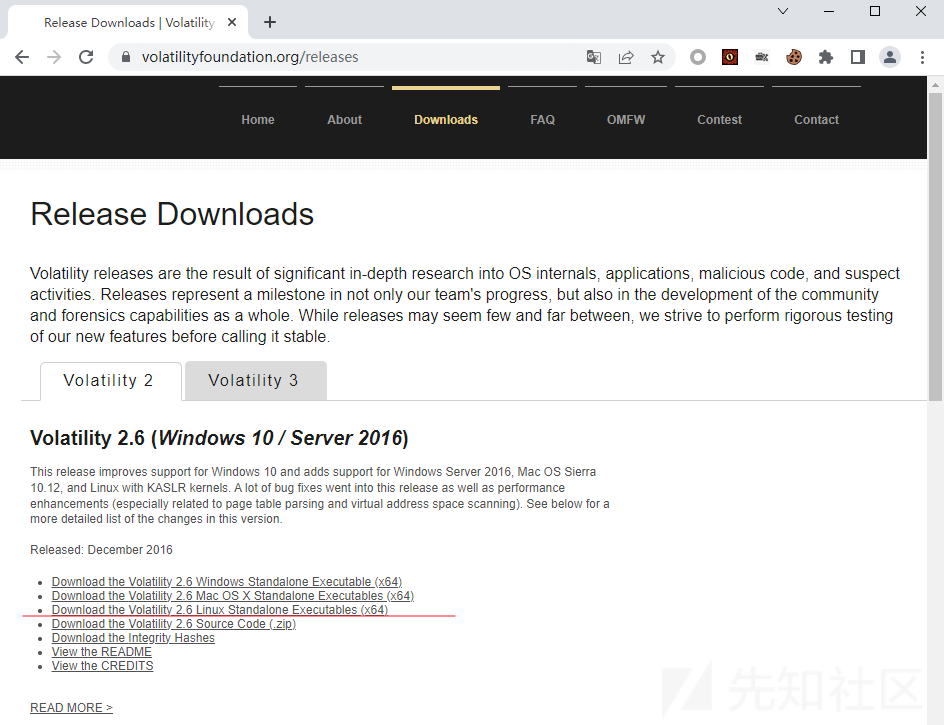This screenshot has height=725, width=944.
Task: Download Volatility 2.6 Linux Standalone Executables
Action: coord(220,609)
